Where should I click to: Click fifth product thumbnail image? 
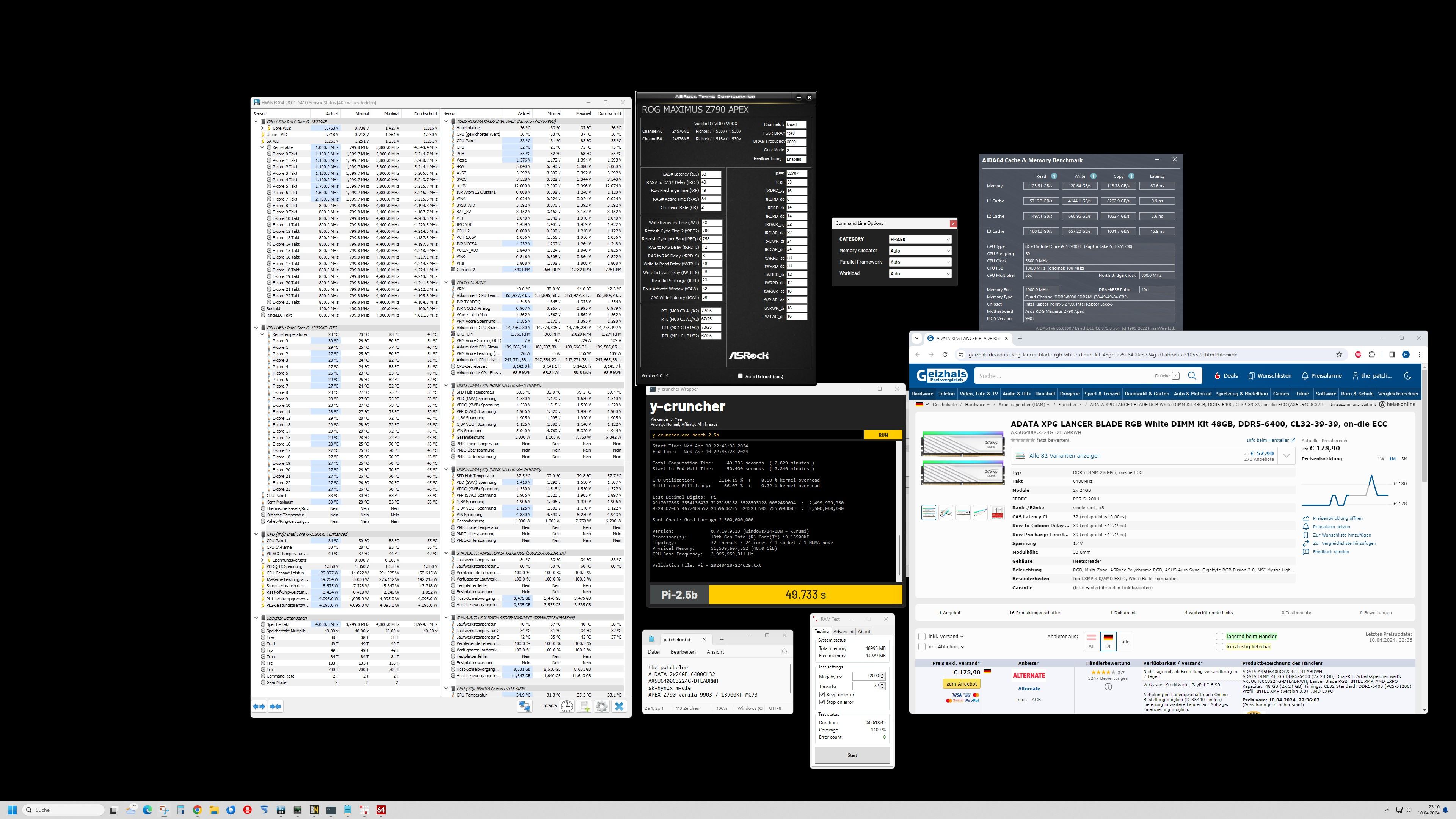tap(998, 513)
